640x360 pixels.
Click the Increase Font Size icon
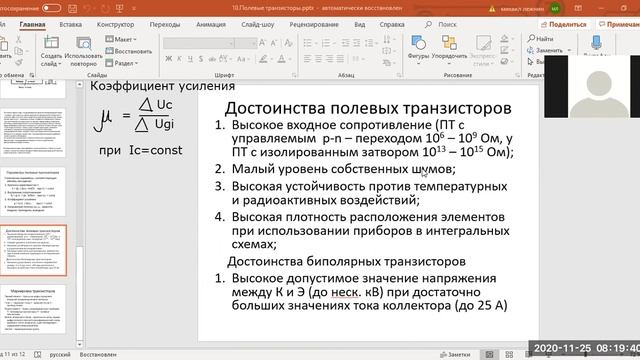coord(263,43)
